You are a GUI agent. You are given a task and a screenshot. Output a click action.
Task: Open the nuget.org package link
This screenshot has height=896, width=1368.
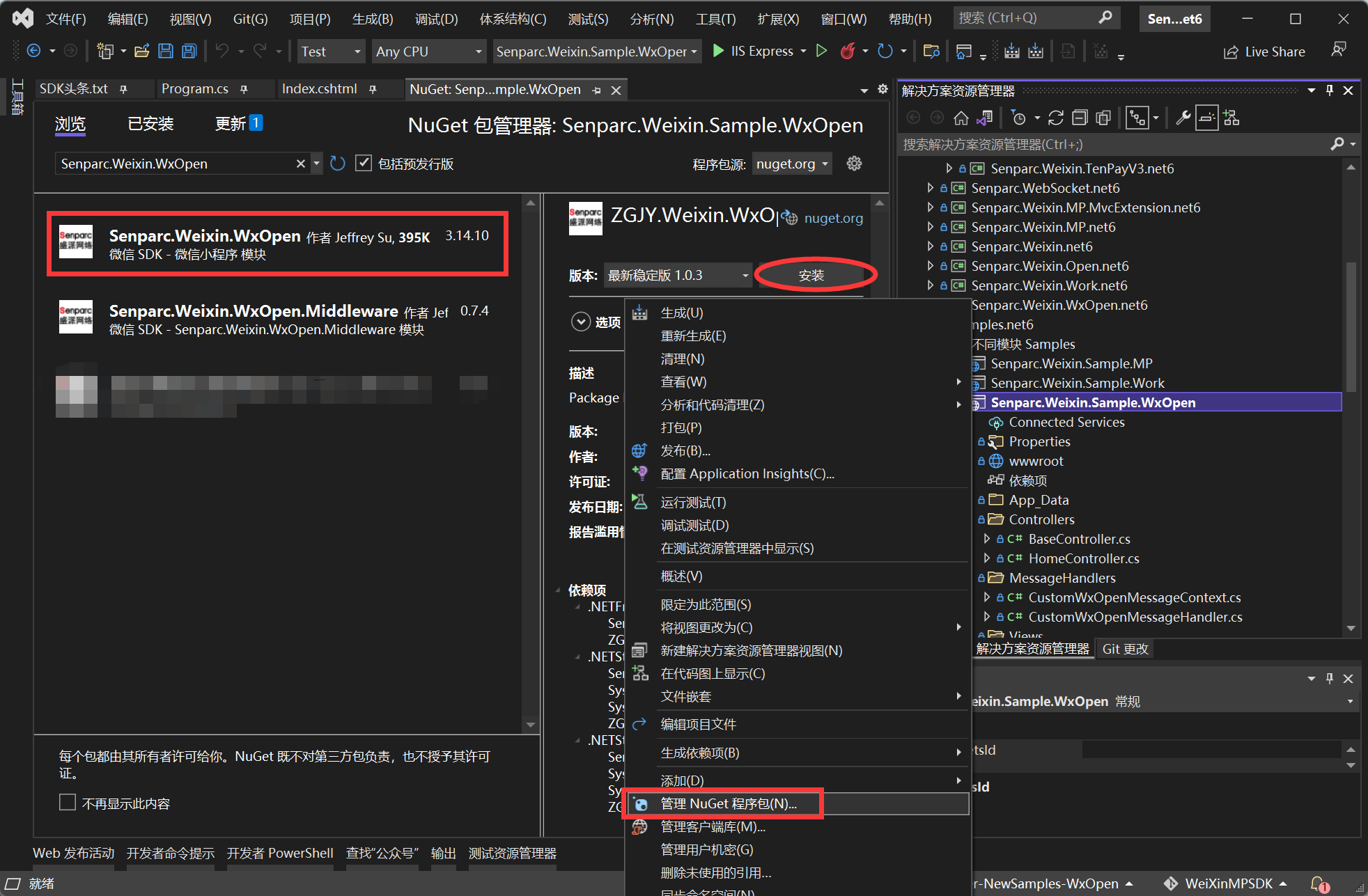[x=833, y=218]
